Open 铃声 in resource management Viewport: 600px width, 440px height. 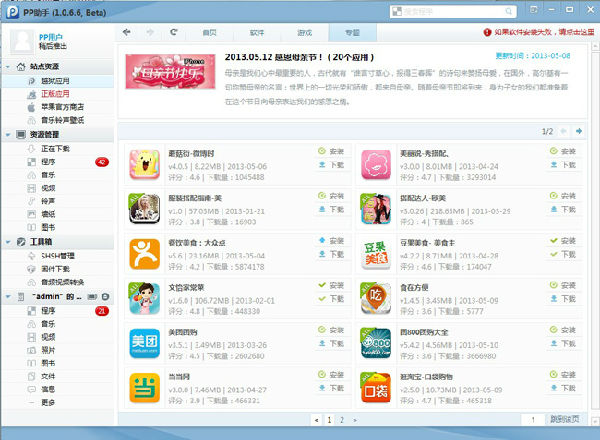(48, 201)
